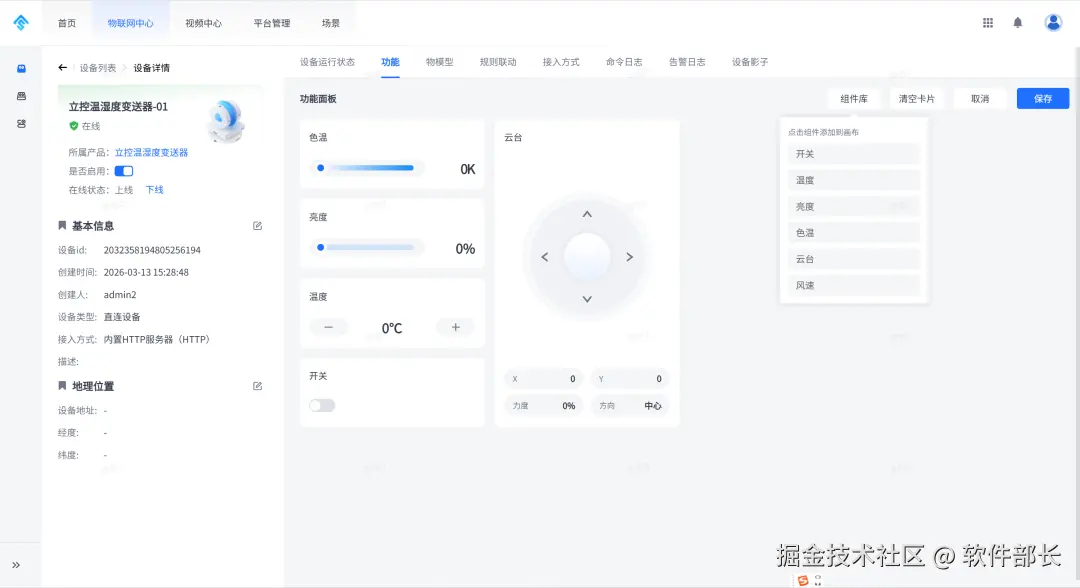The image size is (1080, 588).
Task: Toggle the 是否启用 switch
Action: click(x=123, y=170)
